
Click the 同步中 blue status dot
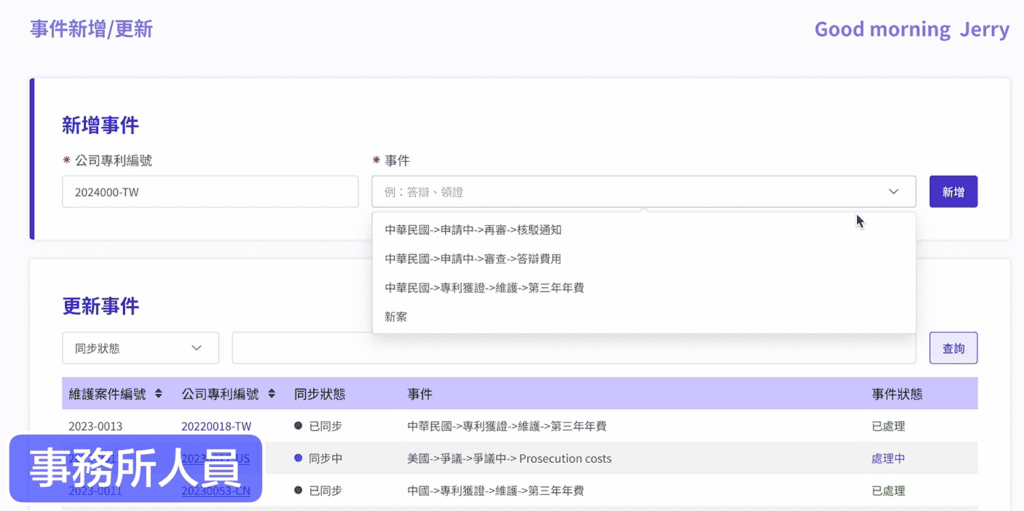298,459
